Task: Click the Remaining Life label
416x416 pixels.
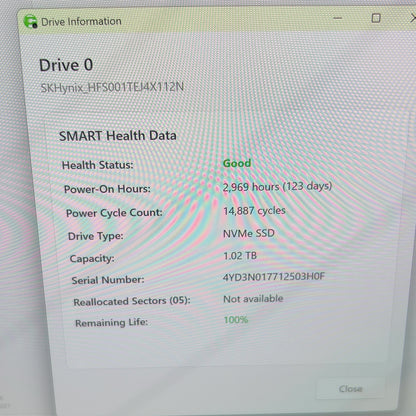Action: (111, 323)
